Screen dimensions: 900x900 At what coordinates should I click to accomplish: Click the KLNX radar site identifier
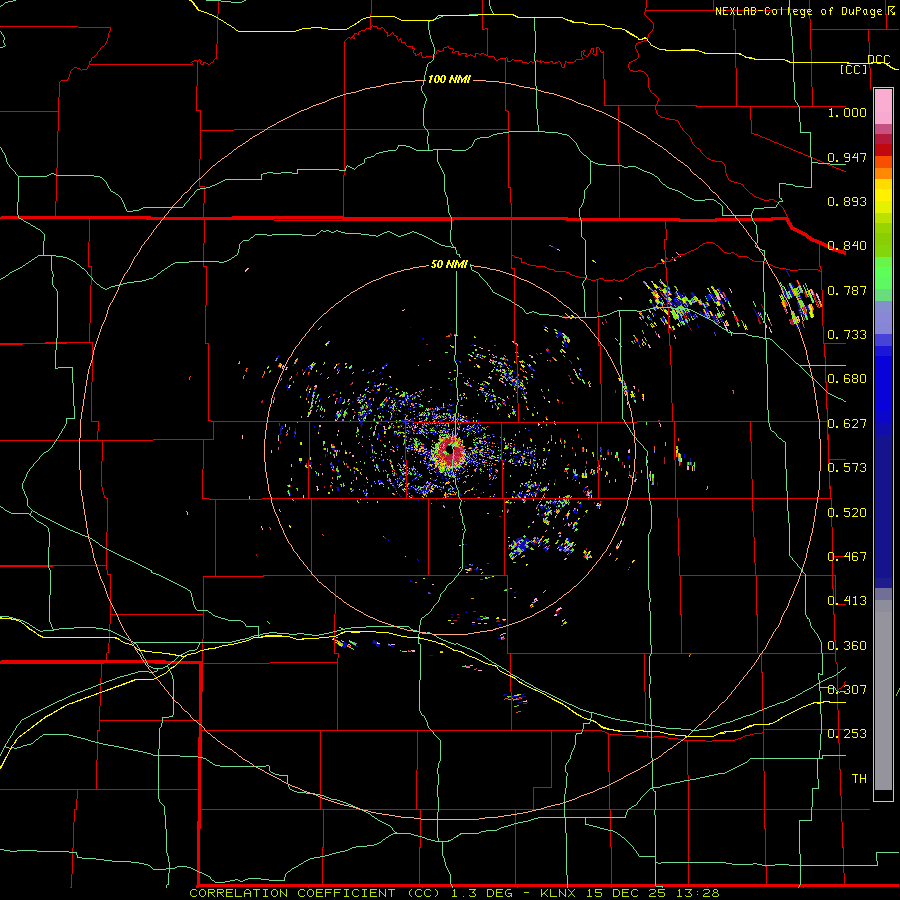(557, 893)
